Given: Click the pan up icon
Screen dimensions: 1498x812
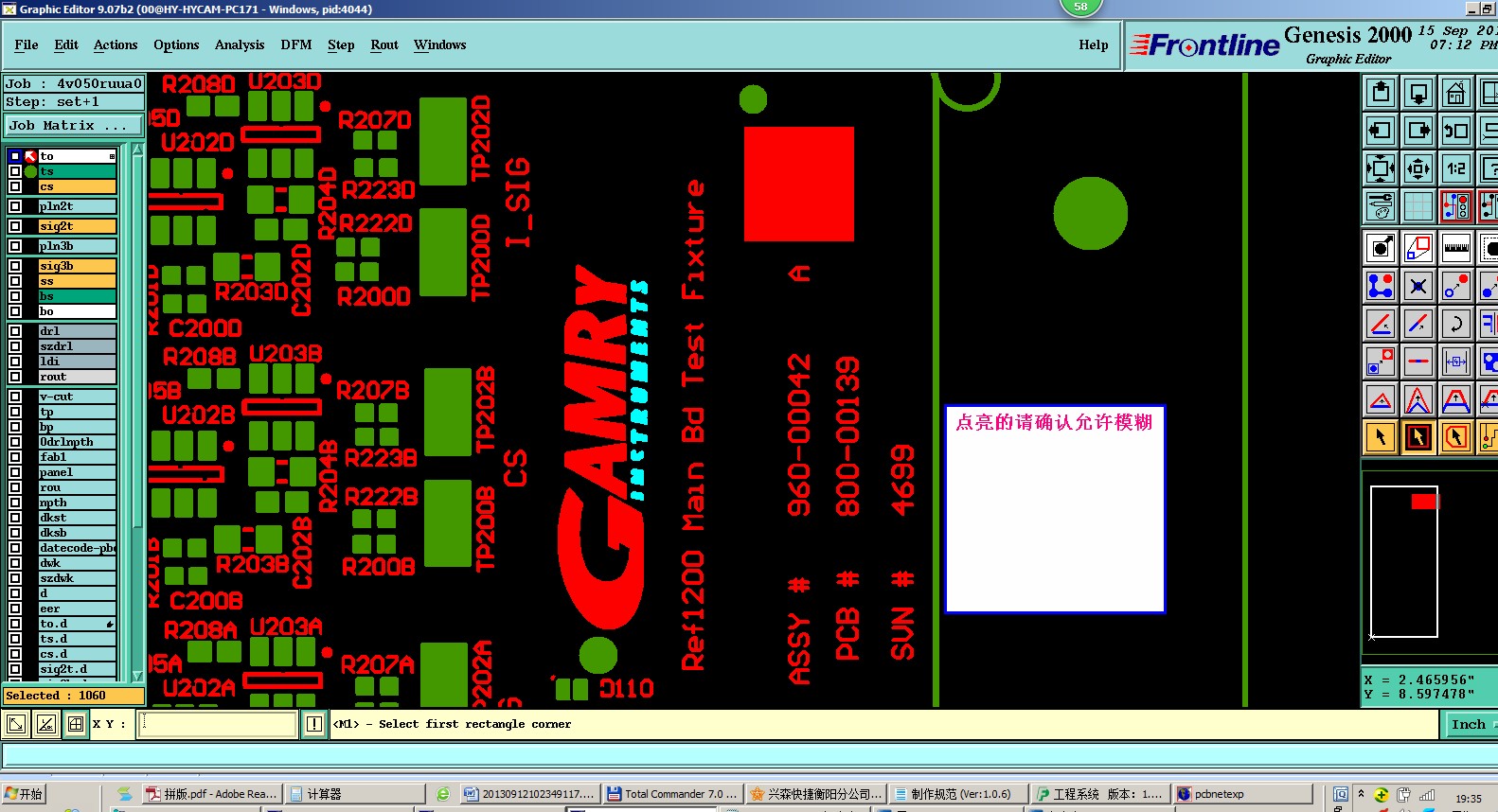Looking at the screenshot, I should pos(1381,93).
